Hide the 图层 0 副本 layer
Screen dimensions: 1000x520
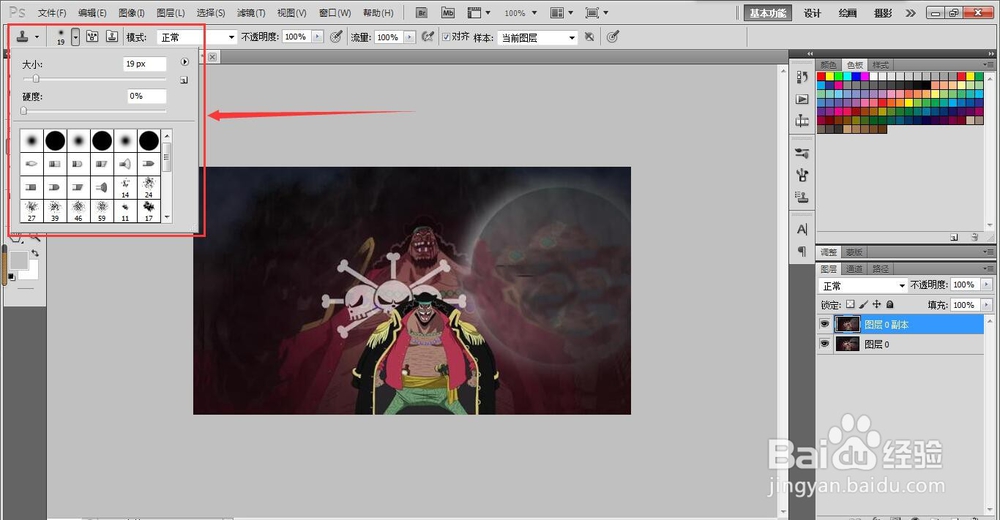(x=824, y=324)
